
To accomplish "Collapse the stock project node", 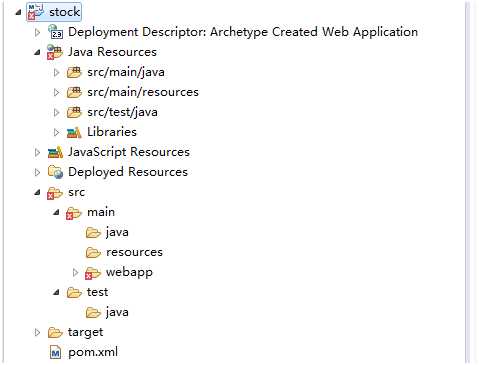I will click(18, 12).
